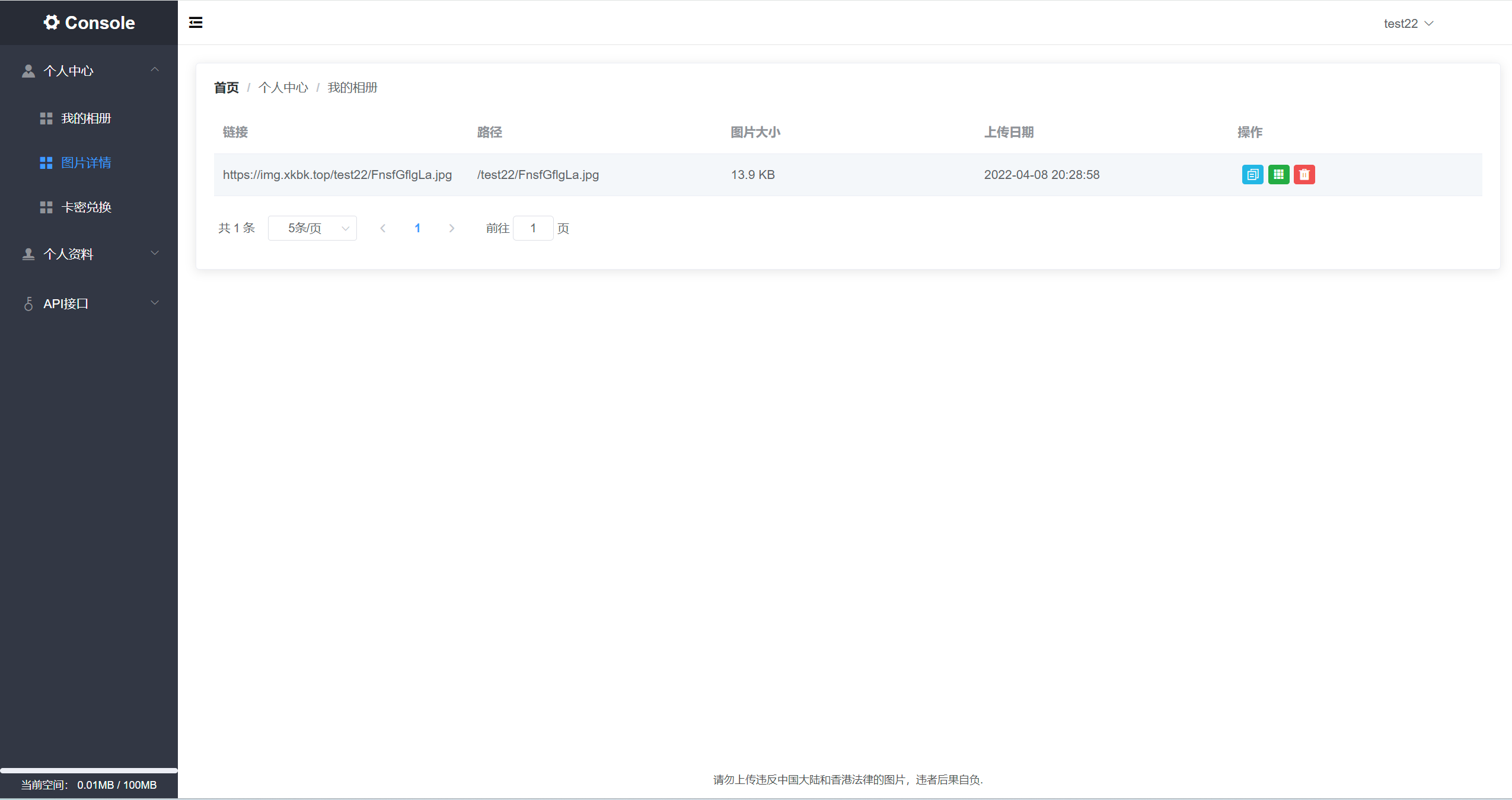Click the grid icon beside 卡密兑换

46,207
